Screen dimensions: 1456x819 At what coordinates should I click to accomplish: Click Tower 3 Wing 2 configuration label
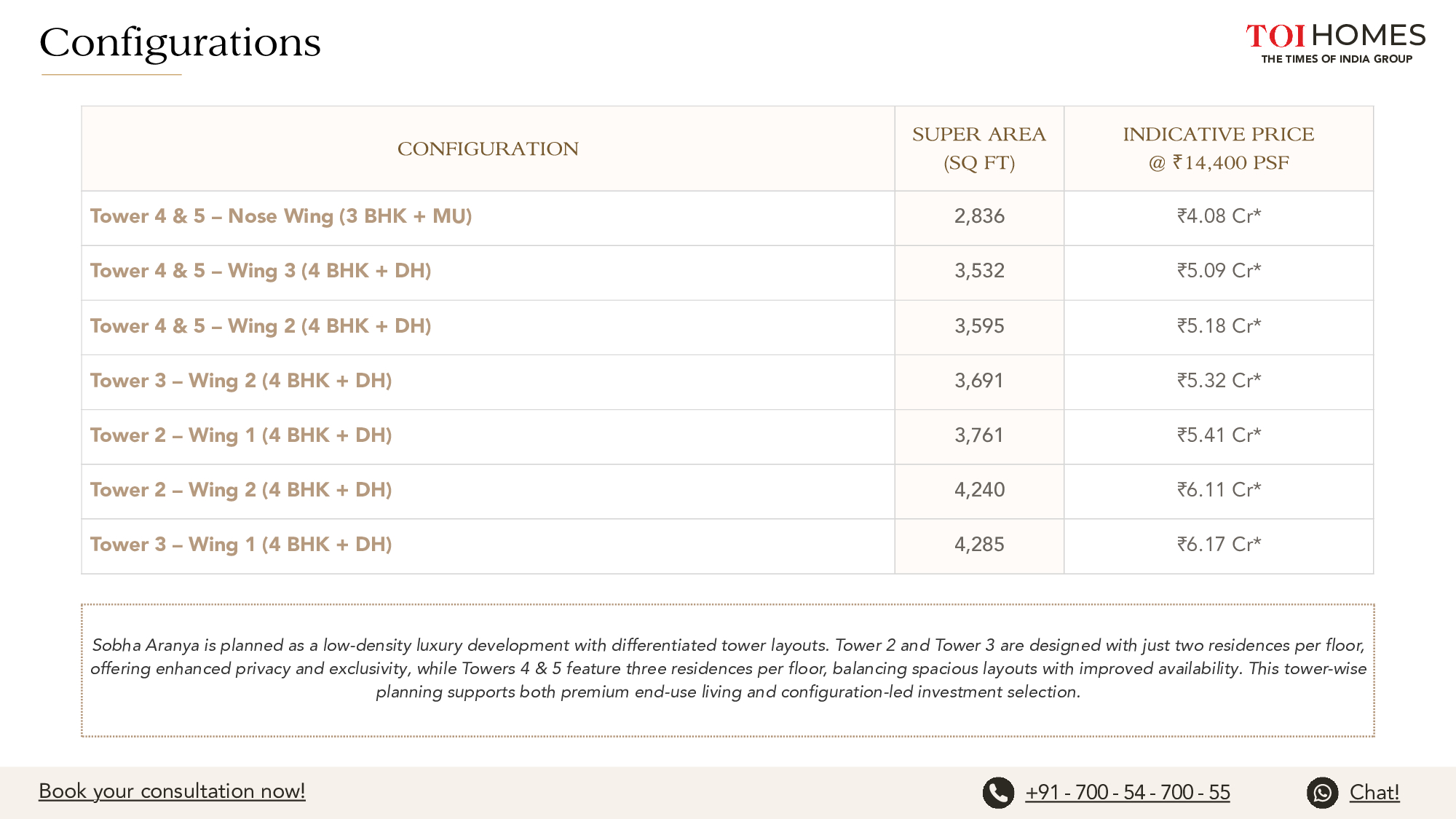(241, 381)
